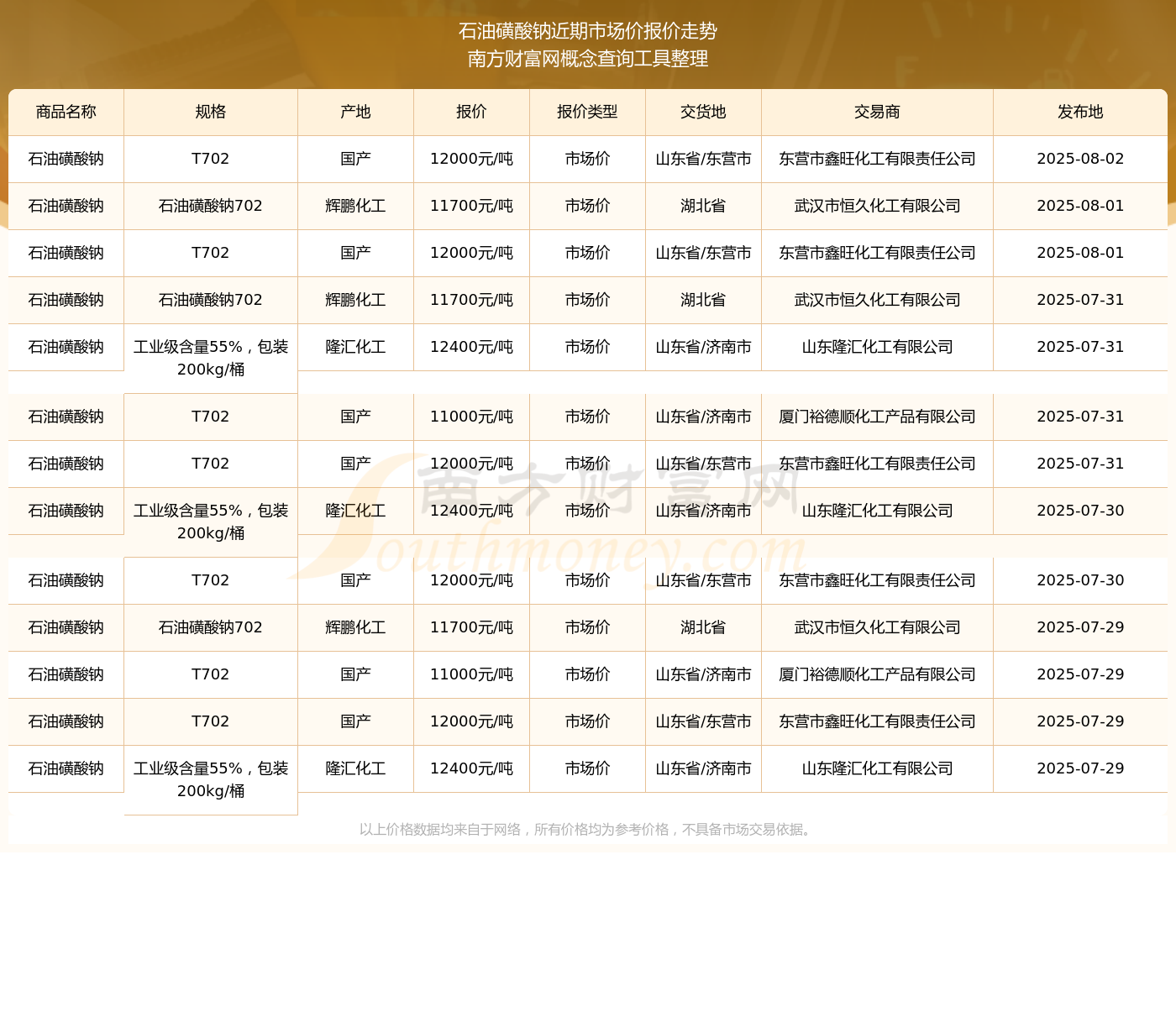Select 2025-07-29 date beside 东营市鑫旺化工有限责任公司
Image resolution: width=1176 pixels, height=1012 pixels.
[1080, 721]
